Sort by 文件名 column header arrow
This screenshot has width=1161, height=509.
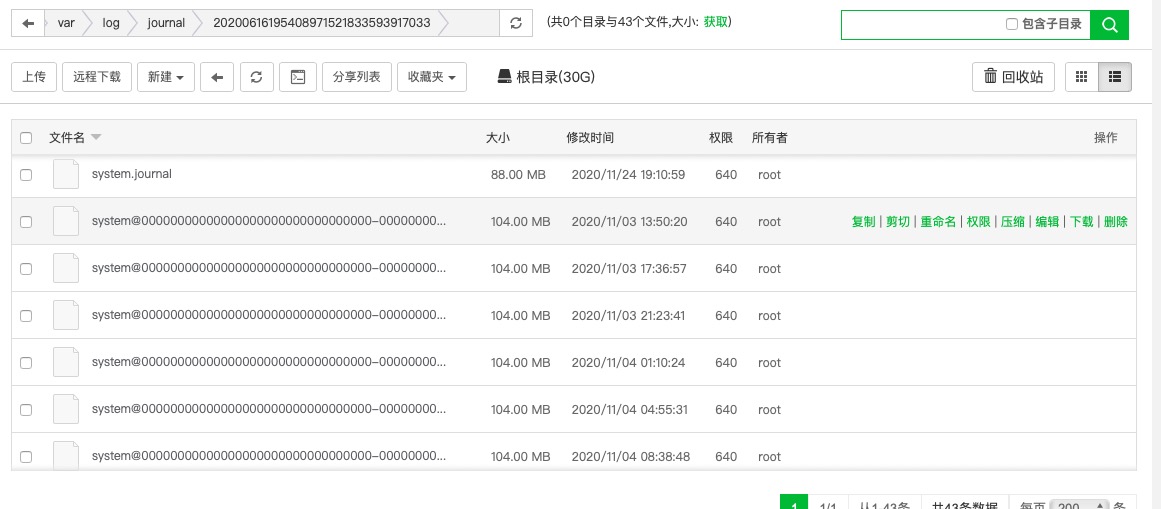click(x=96, y=138)
